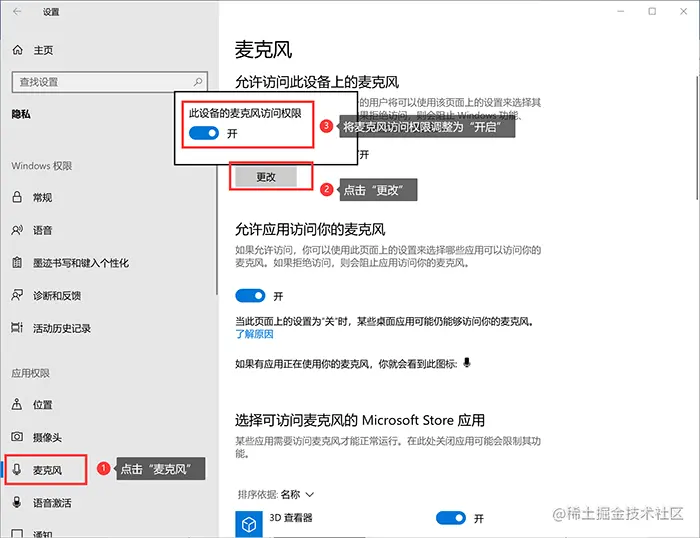Click the 语音激活 microphone icon

point(17,502)
